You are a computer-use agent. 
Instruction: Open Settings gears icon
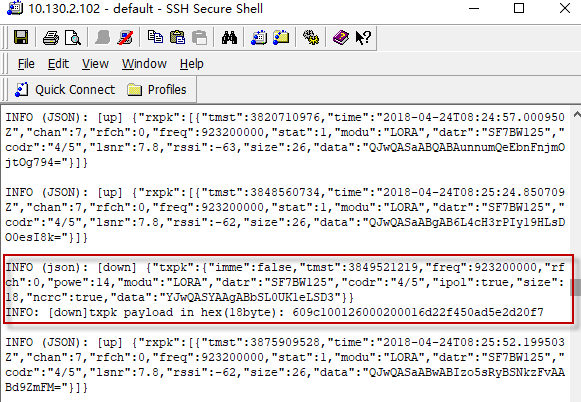coord(311,37)
